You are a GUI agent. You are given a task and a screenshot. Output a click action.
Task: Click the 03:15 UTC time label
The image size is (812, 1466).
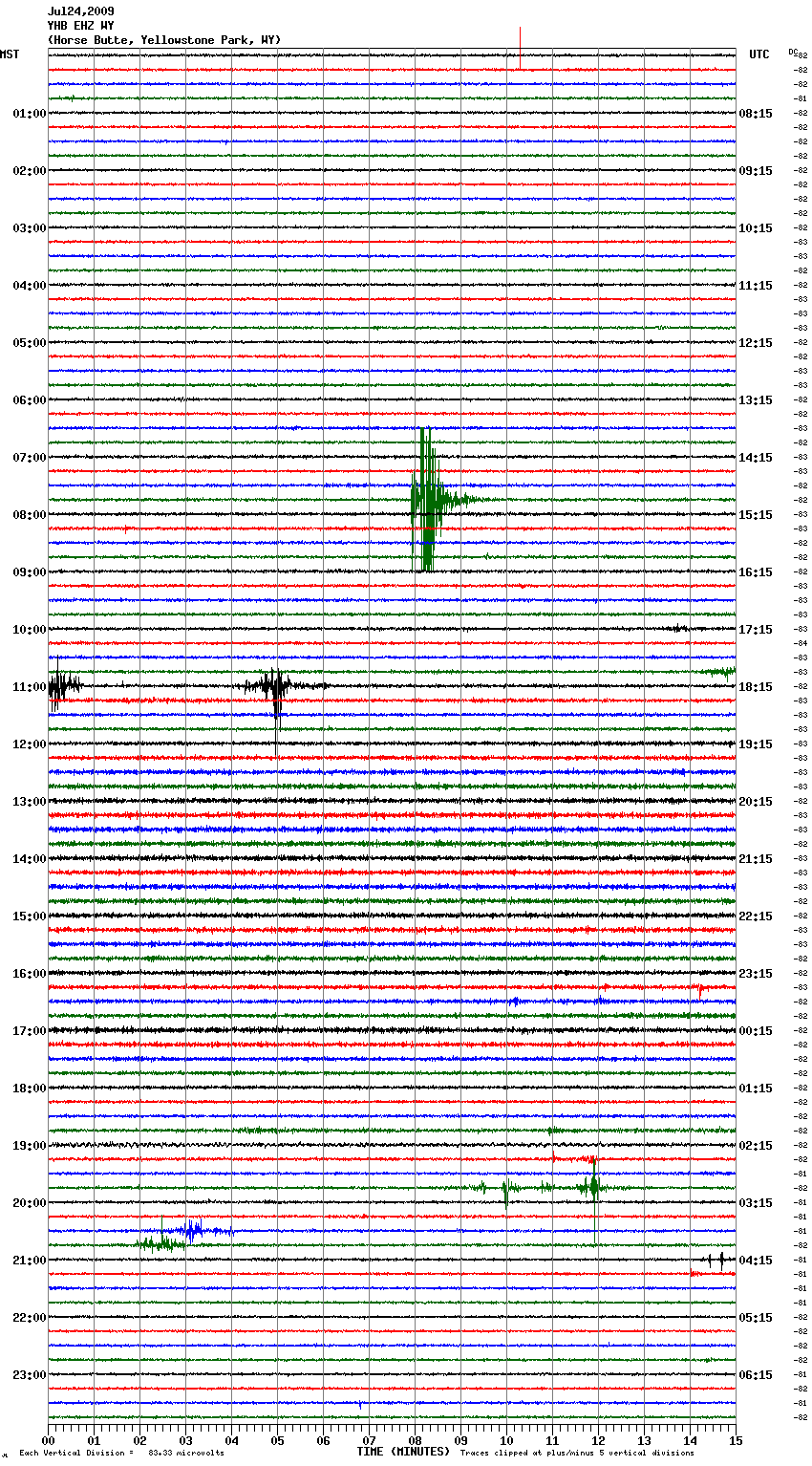coord(756,1203)
